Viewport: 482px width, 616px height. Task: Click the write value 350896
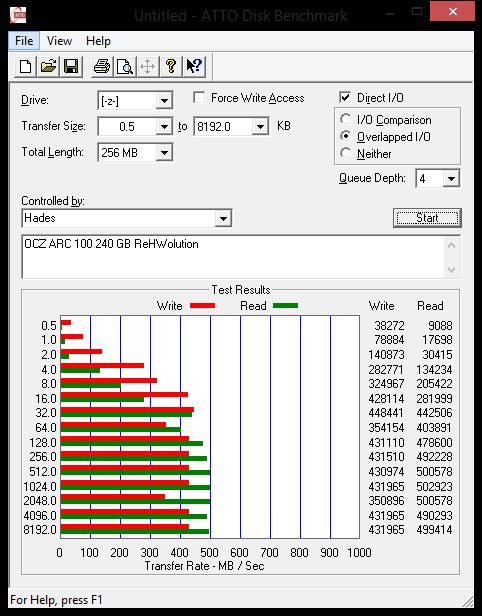coord(386,501)
